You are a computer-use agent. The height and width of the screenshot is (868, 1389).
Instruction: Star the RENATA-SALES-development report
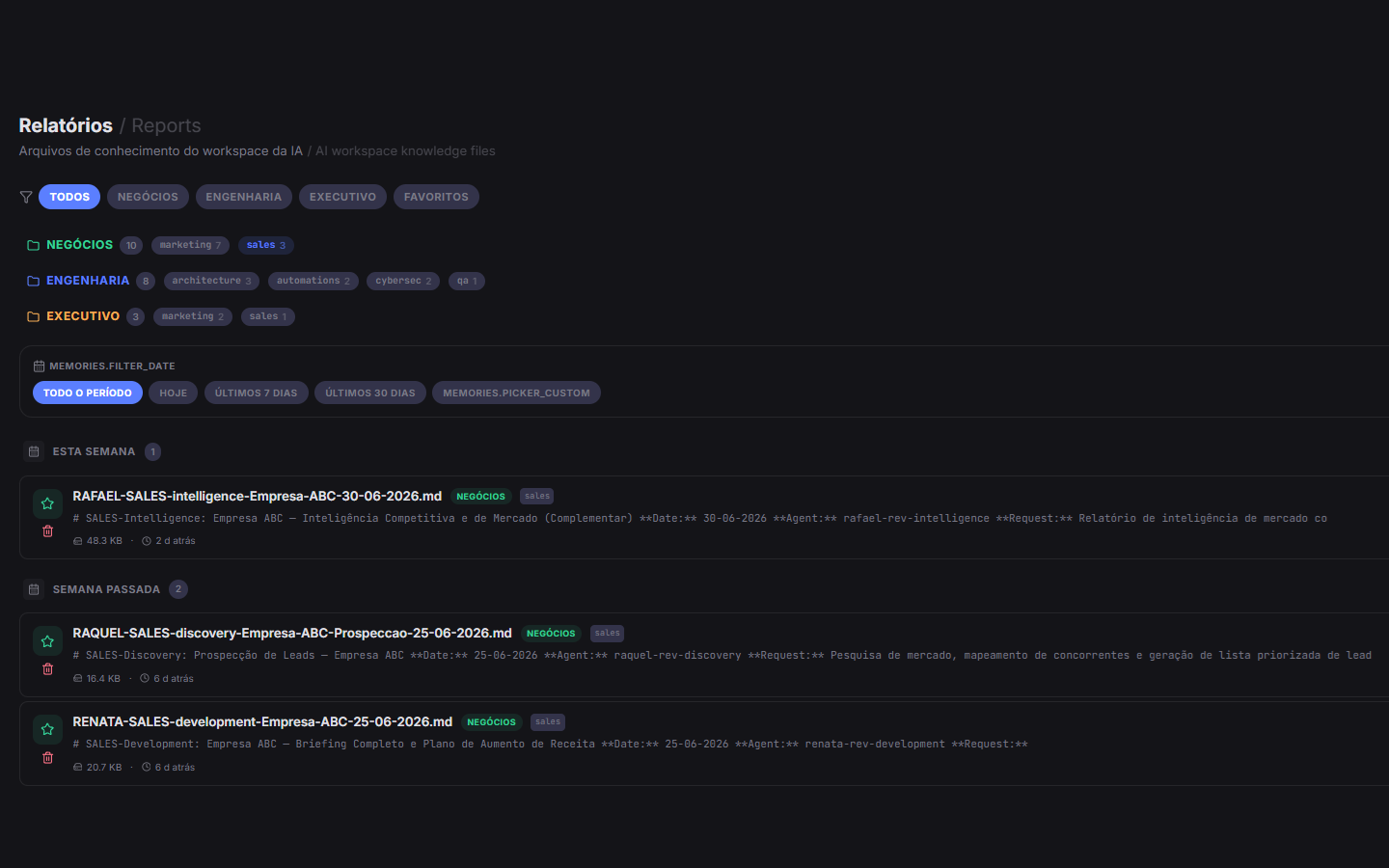coord(47,730)
